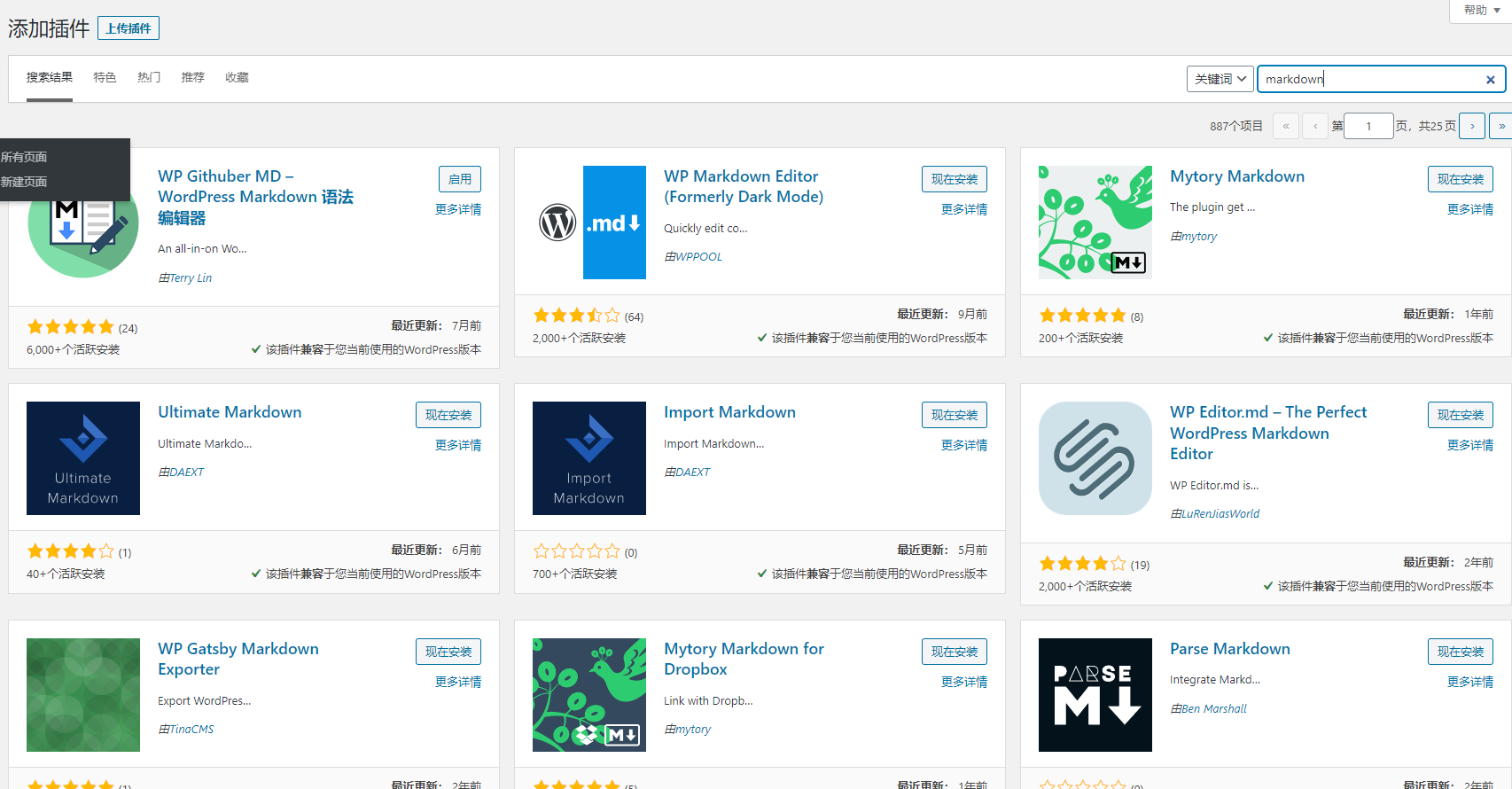Clear the markdown search field

click(x=1491, y=80)
